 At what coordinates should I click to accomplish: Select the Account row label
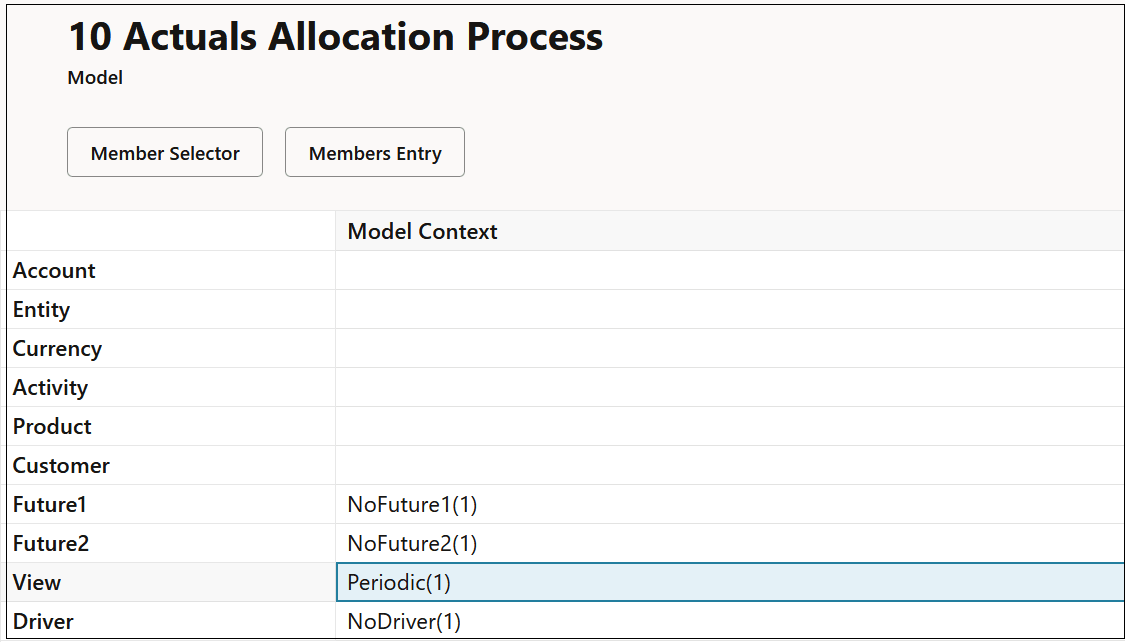54,270
